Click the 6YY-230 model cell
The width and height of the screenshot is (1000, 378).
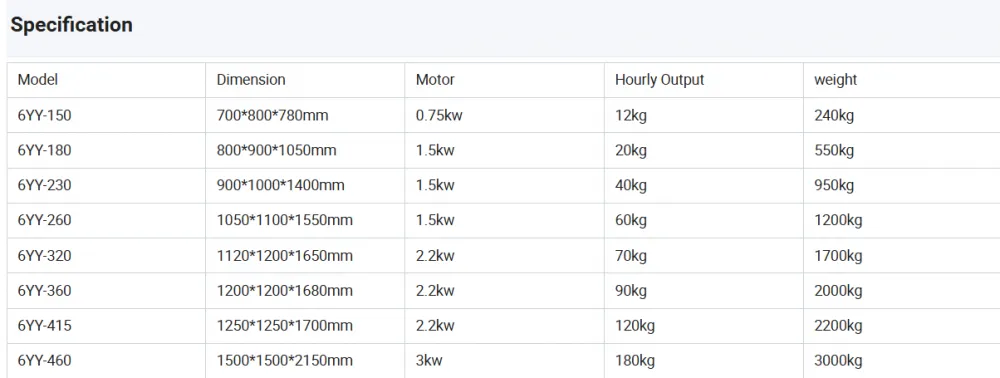[107, 185]
